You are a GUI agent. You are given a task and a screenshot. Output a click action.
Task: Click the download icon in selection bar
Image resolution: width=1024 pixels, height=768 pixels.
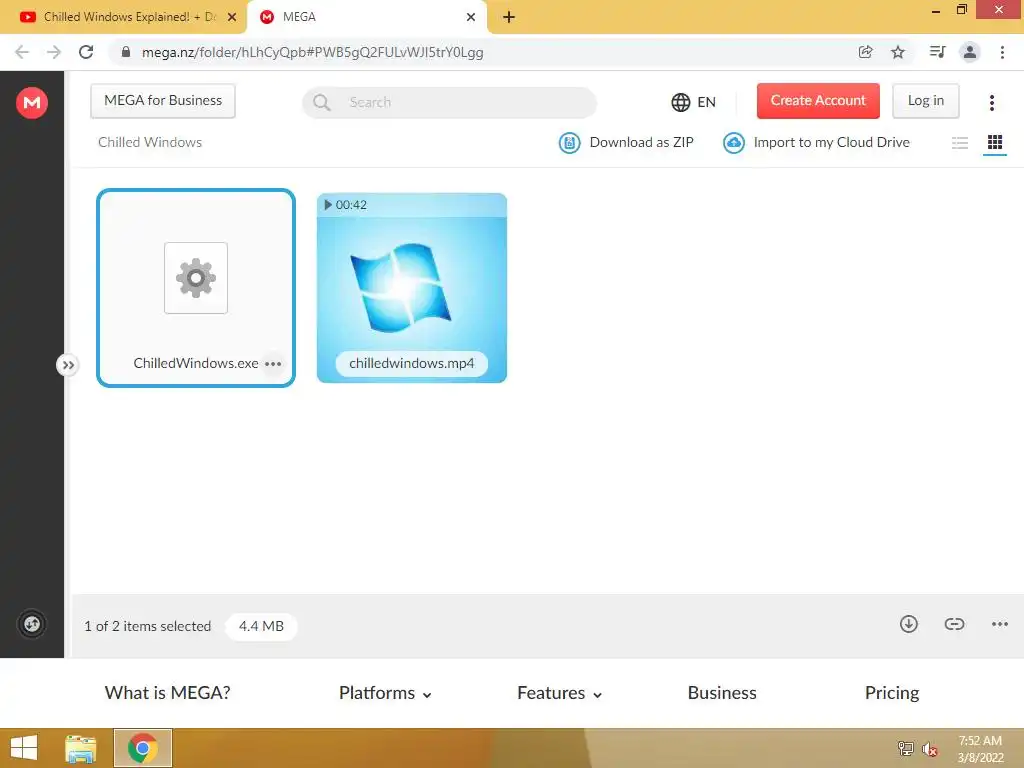[908, 624]
